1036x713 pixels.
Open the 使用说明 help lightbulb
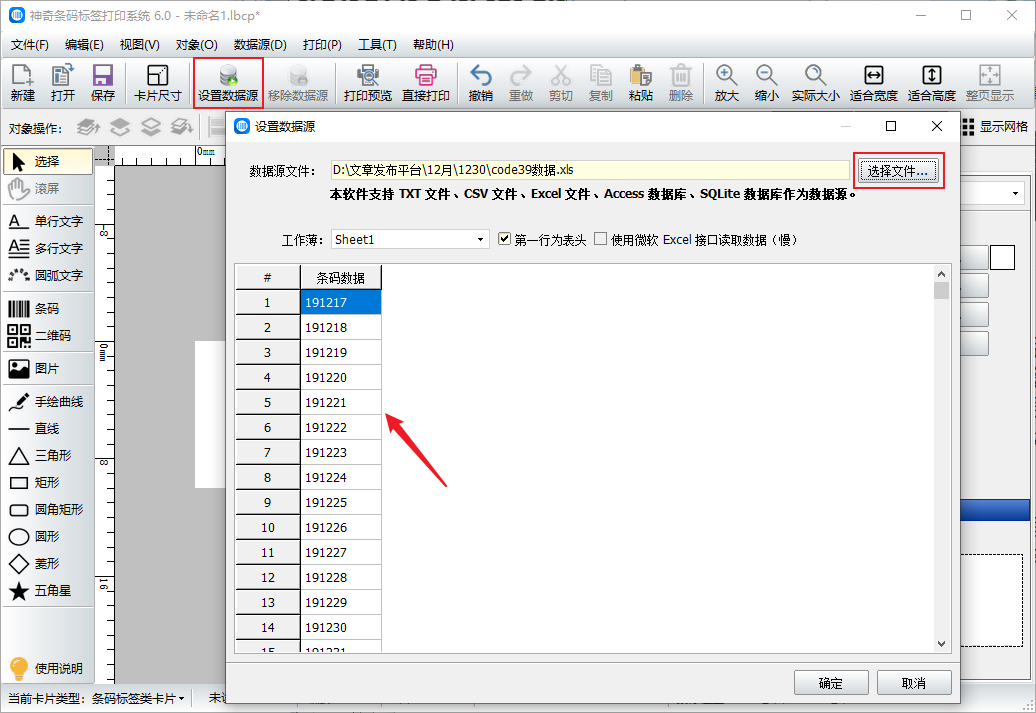coord(46,668)
